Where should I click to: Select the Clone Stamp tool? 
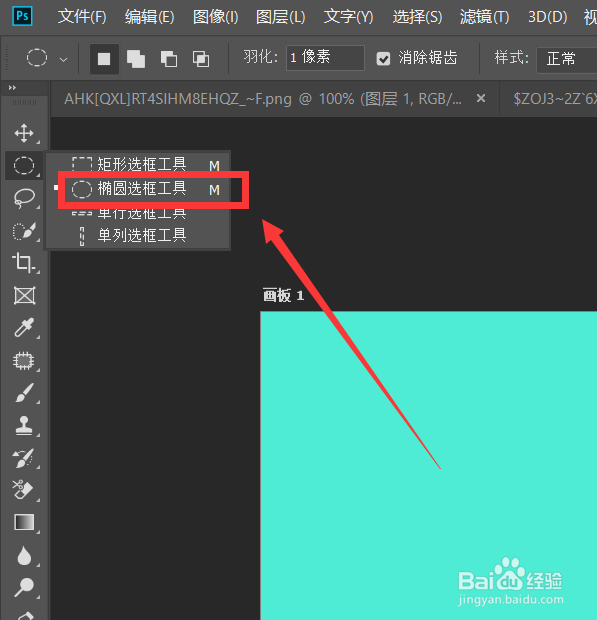pos(24,425)
